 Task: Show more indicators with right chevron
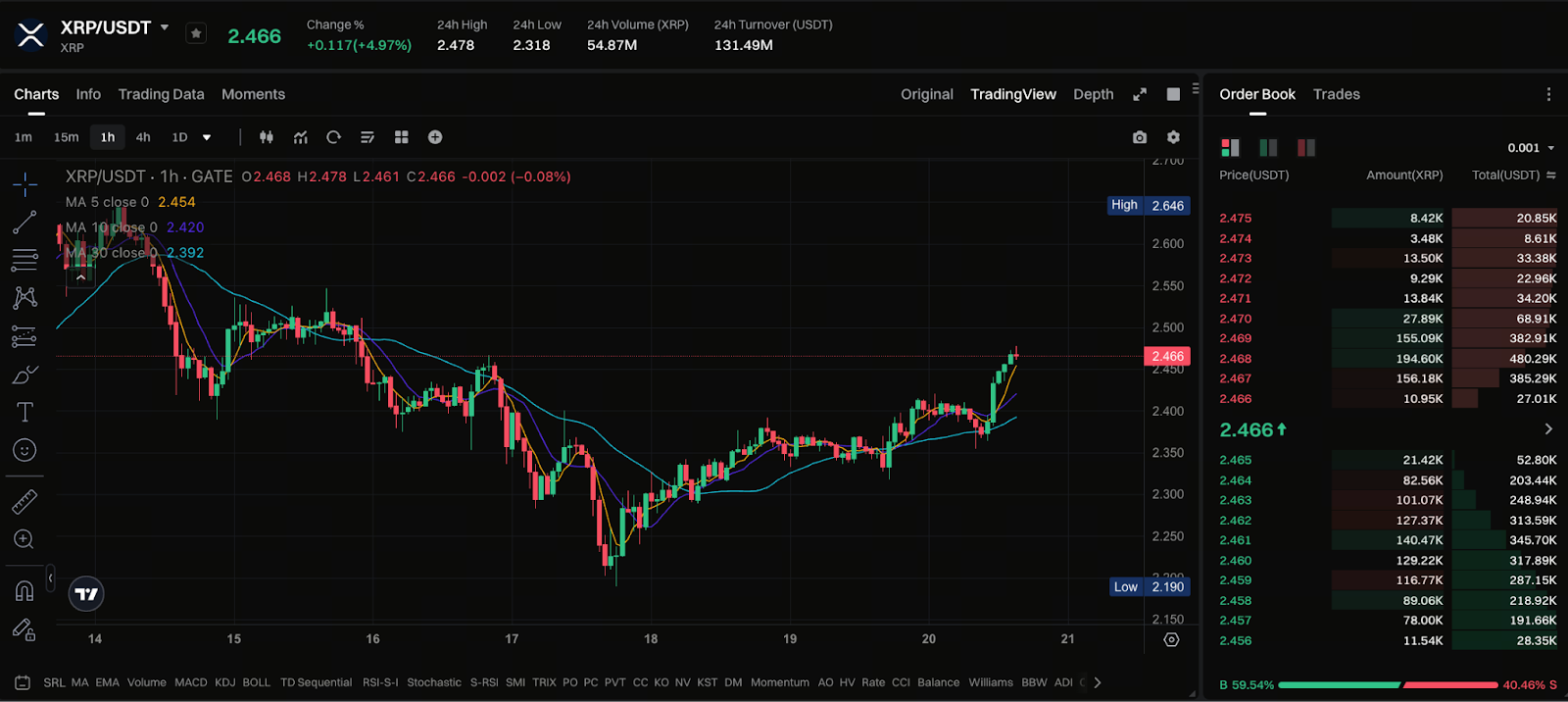click(1098, 682)
